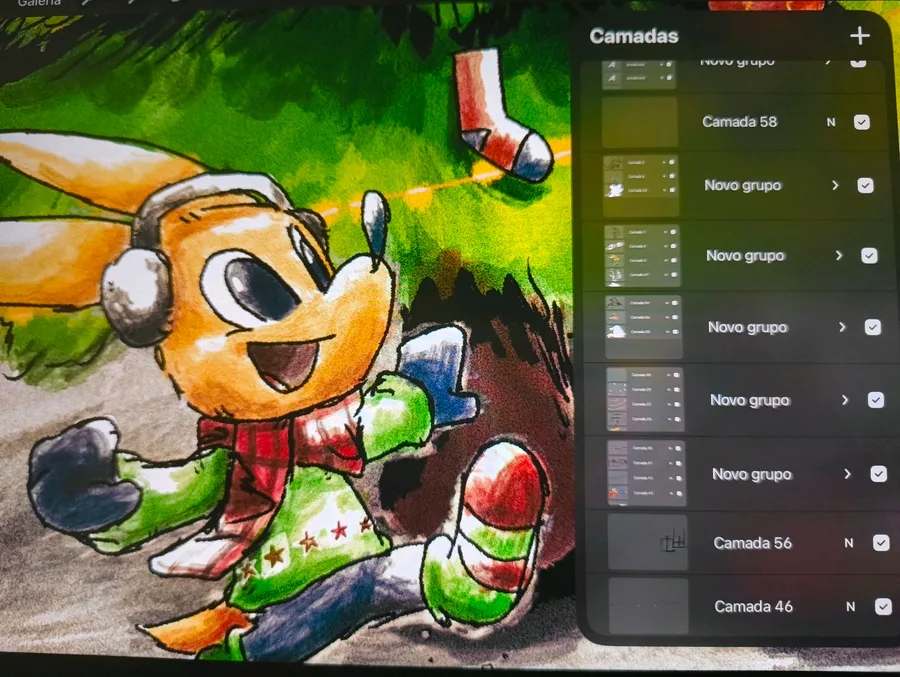This screenshot has height=677, width=900.
Task: Toggle visibility of Novo grupo two rows below Camada 58
Action: point(869,256)
